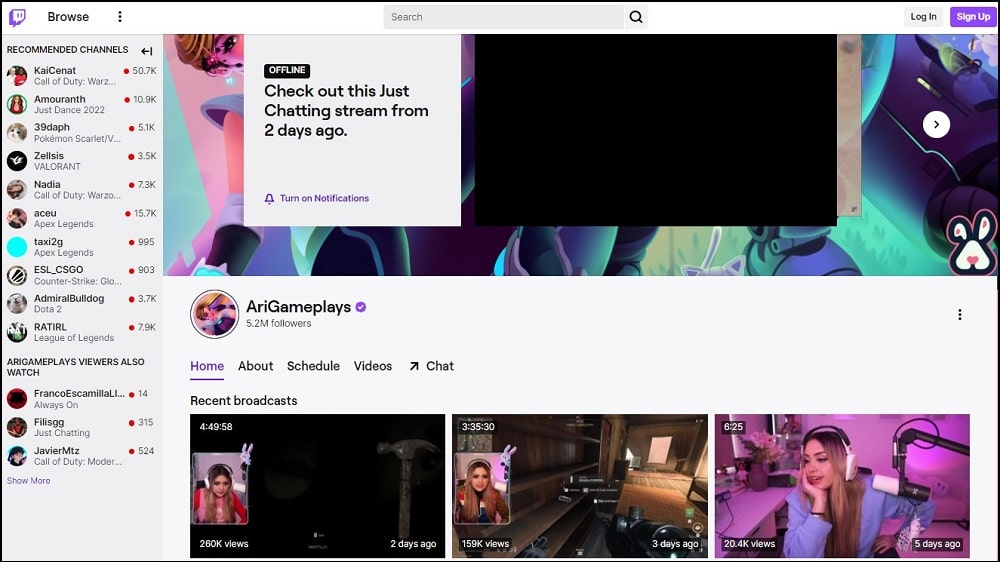1000x562 pixels.
Task: Click the KaiCenat channel avatar
Action: click(x=17, y=76)
